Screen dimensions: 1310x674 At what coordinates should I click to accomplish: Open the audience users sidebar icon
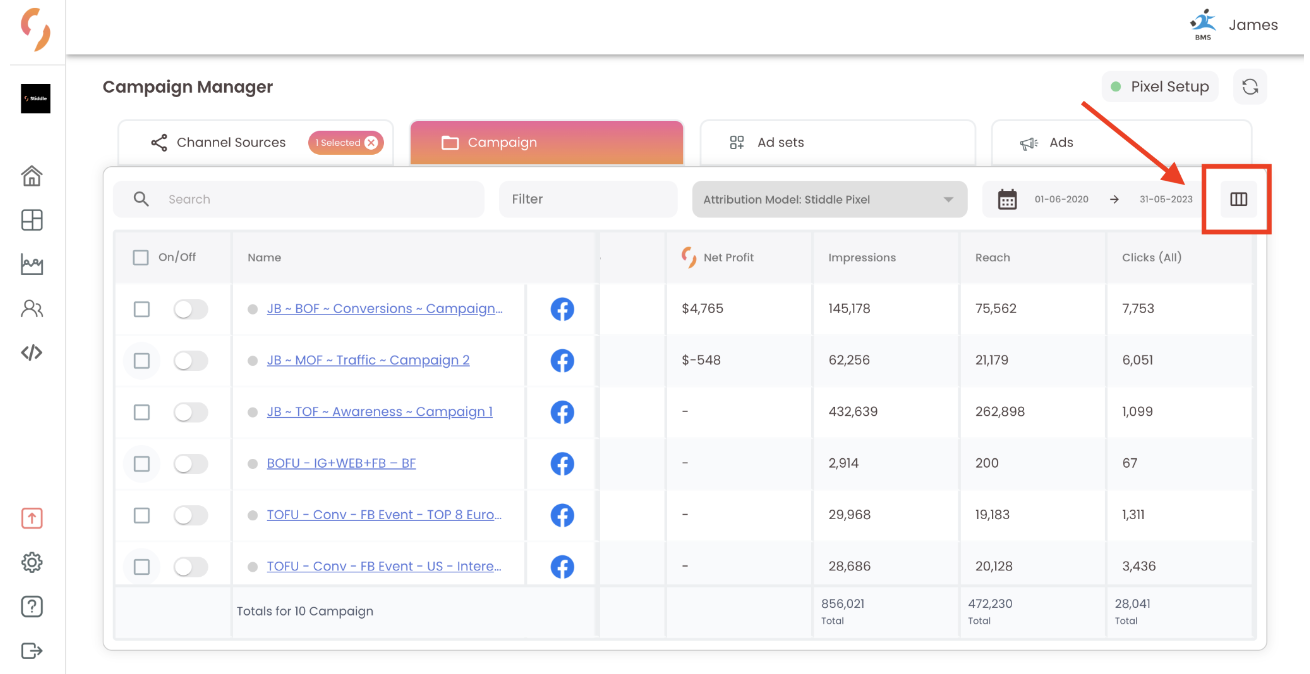[32, 308]
